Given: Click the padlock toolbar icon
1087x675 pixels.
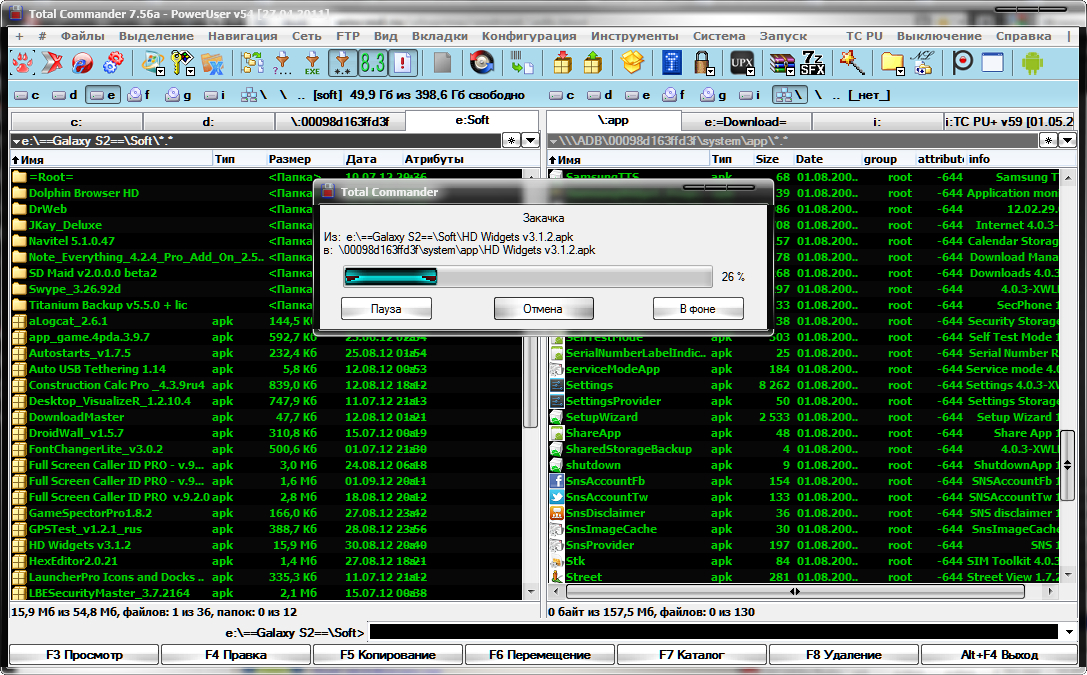Looking at the screenshot, I should [702, 63].
